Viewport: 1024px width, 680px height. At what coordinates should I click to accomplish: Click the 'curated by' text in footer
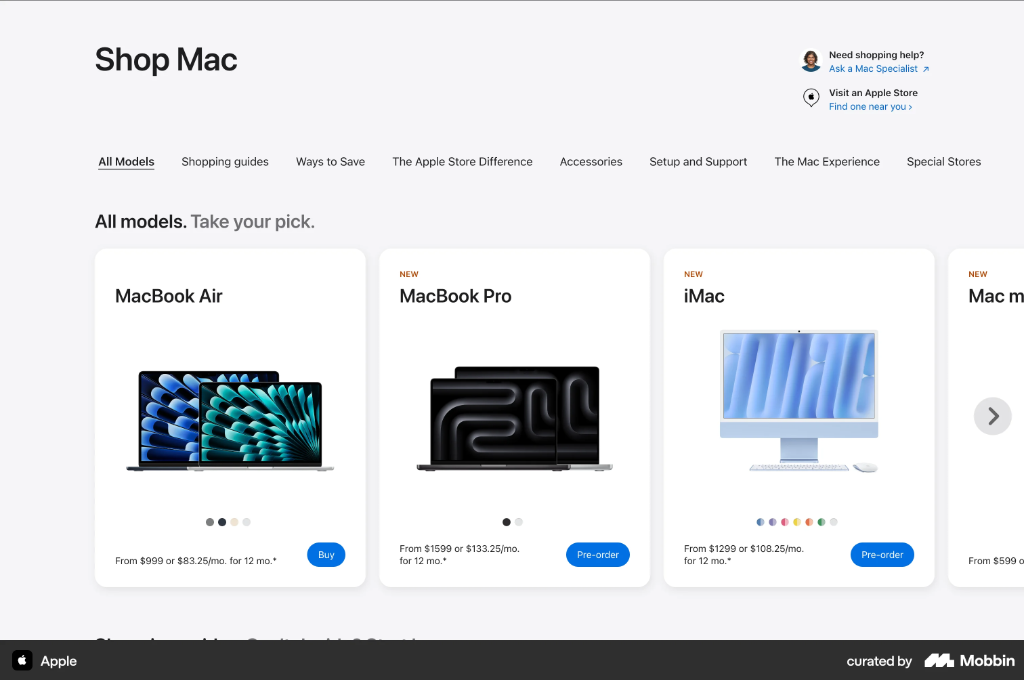[x=879, y=661]
